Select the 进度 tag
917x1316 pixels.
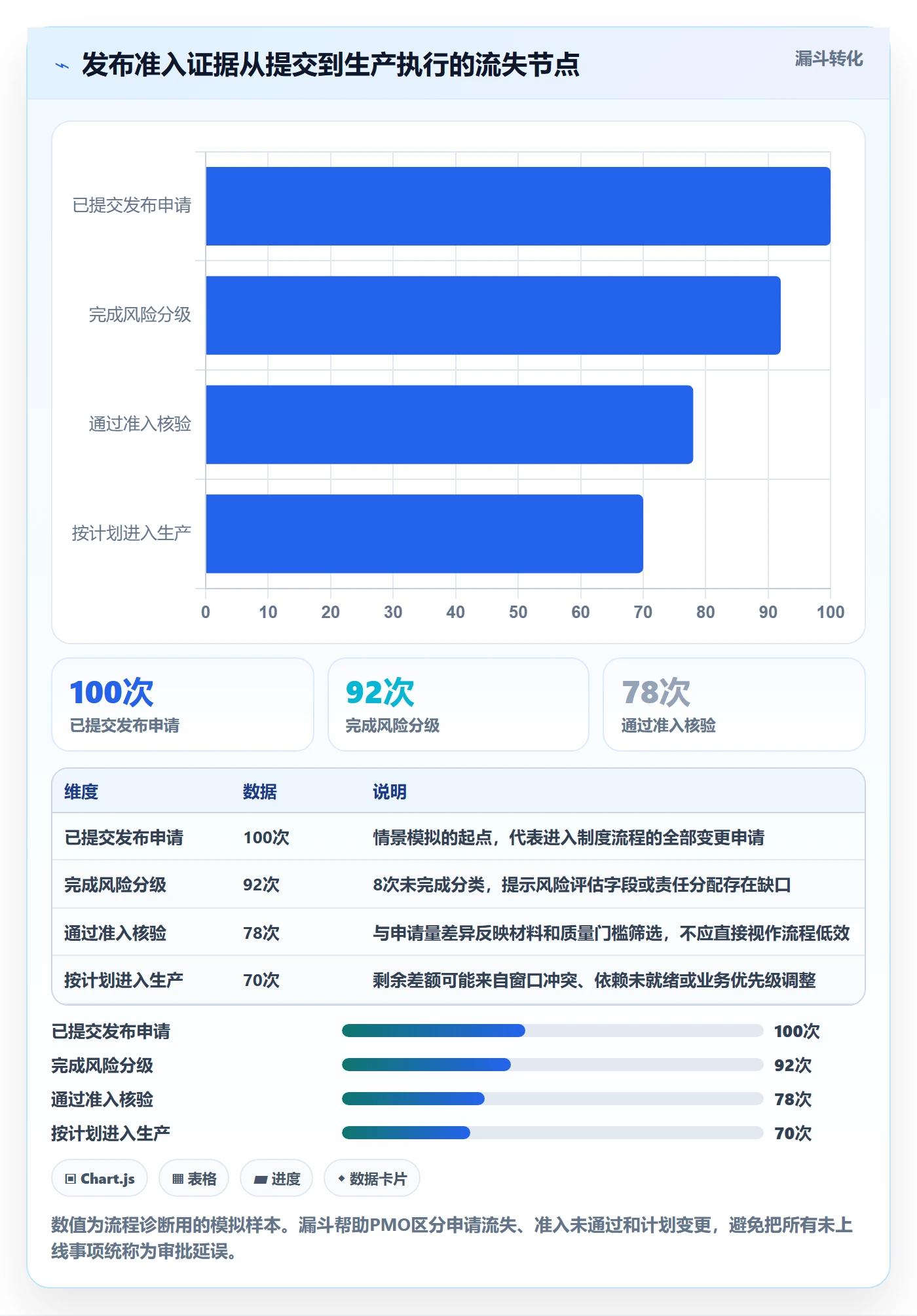[276, 1179]
